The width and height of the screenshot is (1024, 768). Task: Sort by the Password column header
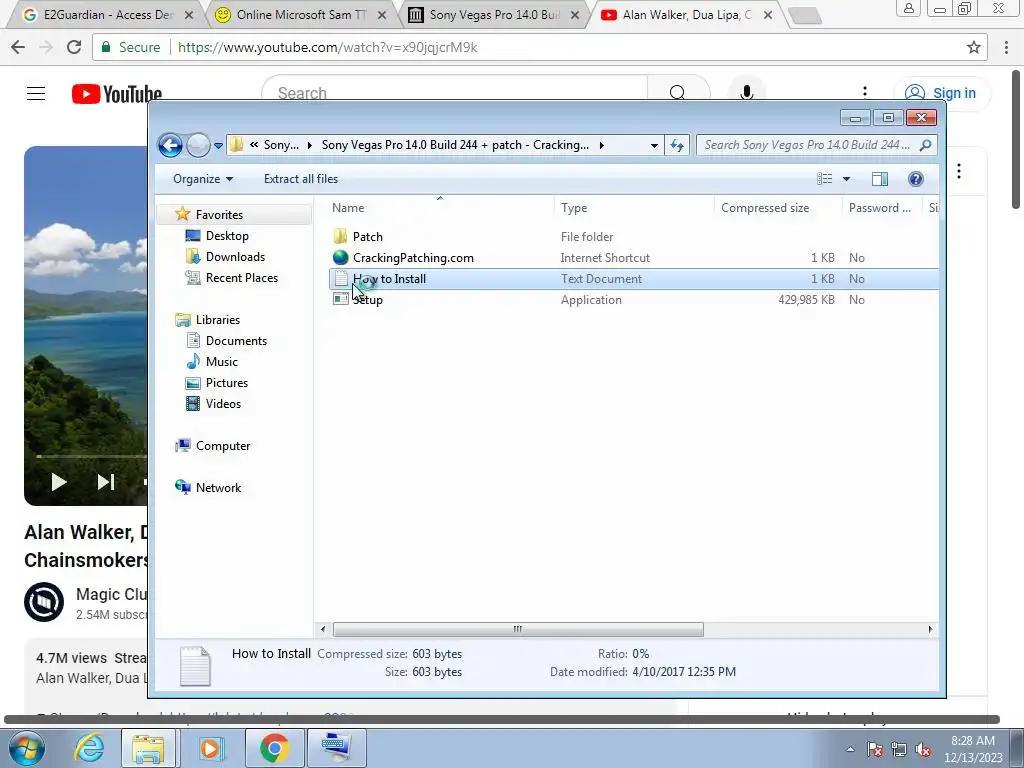879,208
